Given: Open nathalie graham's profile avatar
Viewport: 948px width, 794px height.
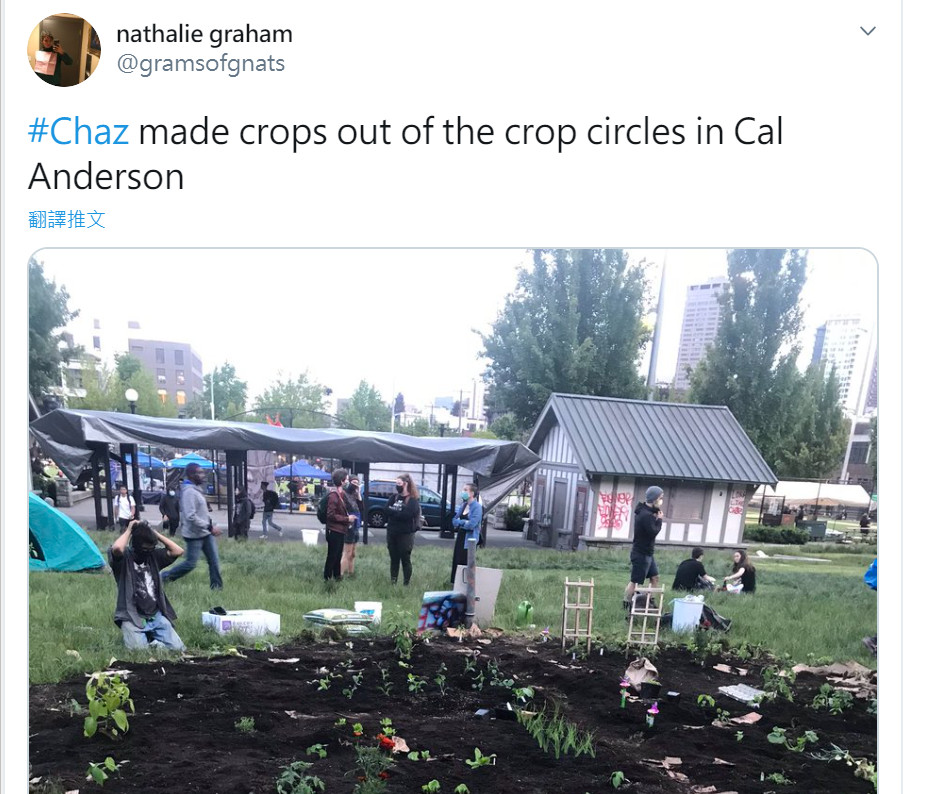Looking at the screenshot, I should (x=64, y=50).
